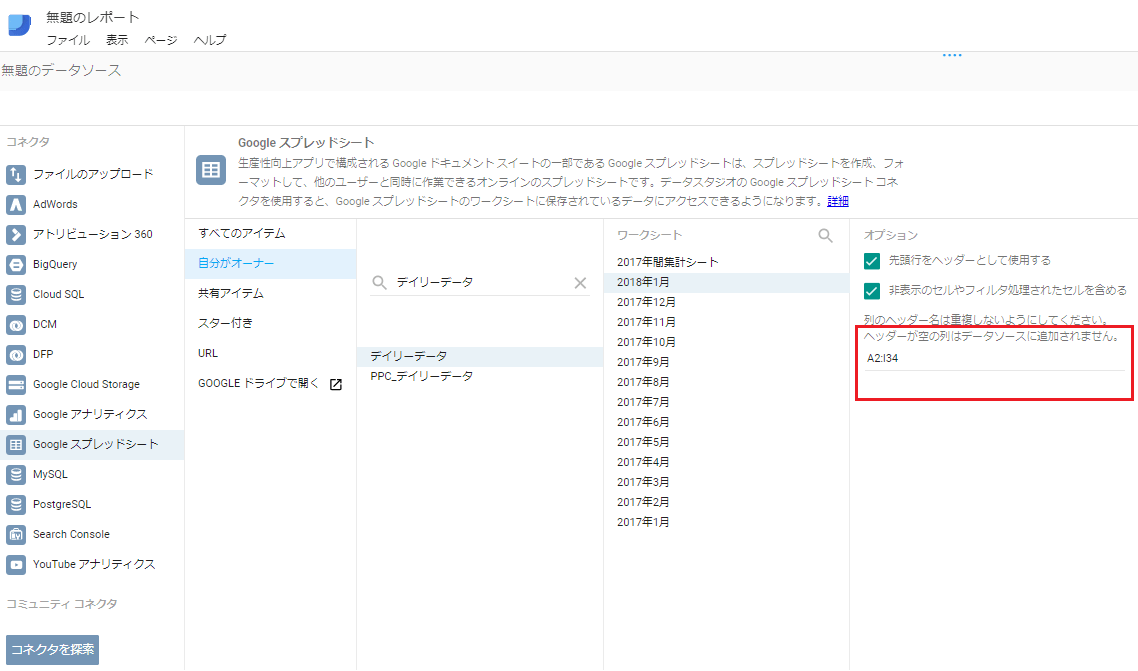1138x671 pixels.
Task: Open the ファイル menu
Action: click(68, 40)
